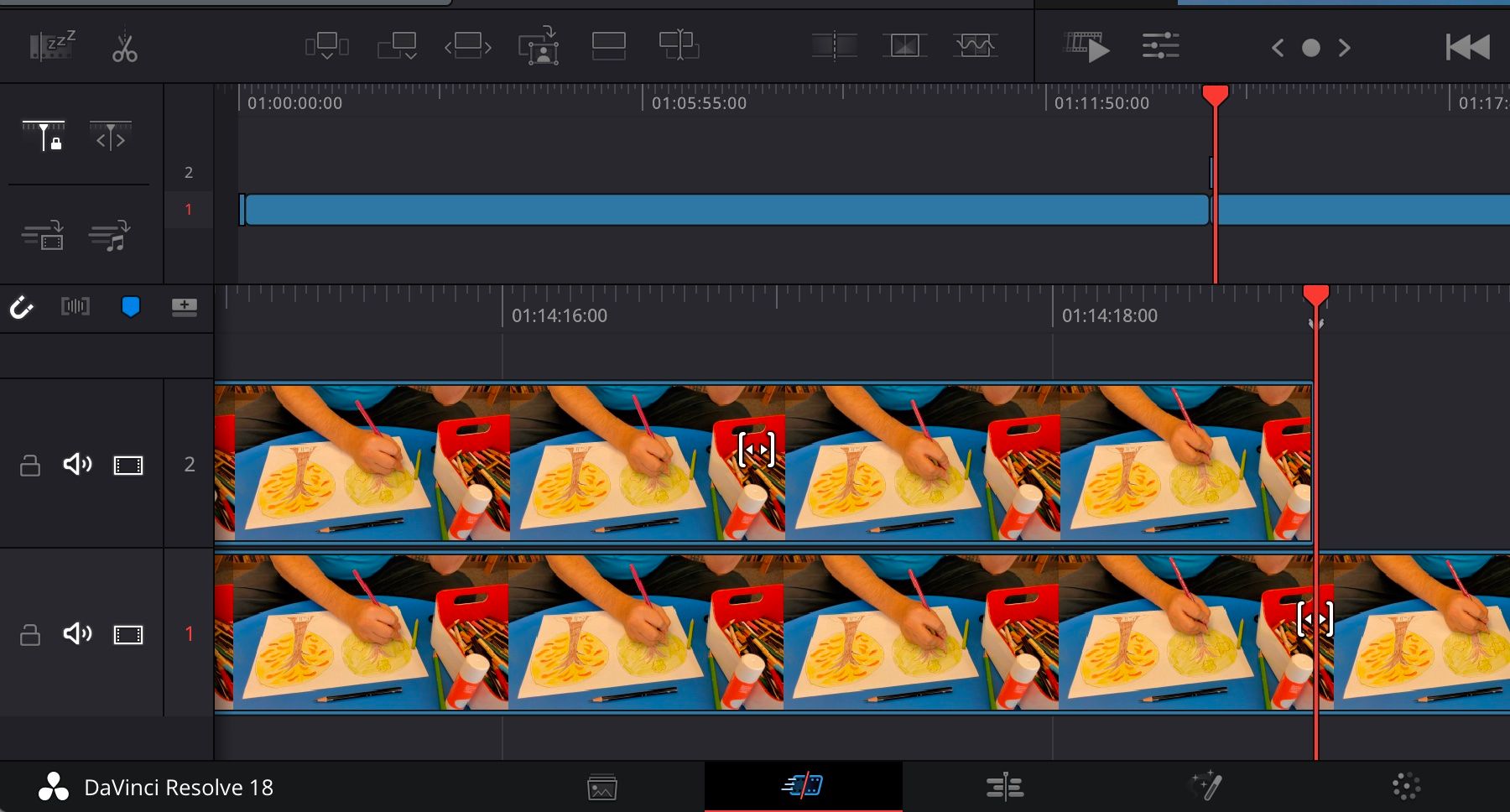
Task: Lock track 2
Action: (30, 466)
